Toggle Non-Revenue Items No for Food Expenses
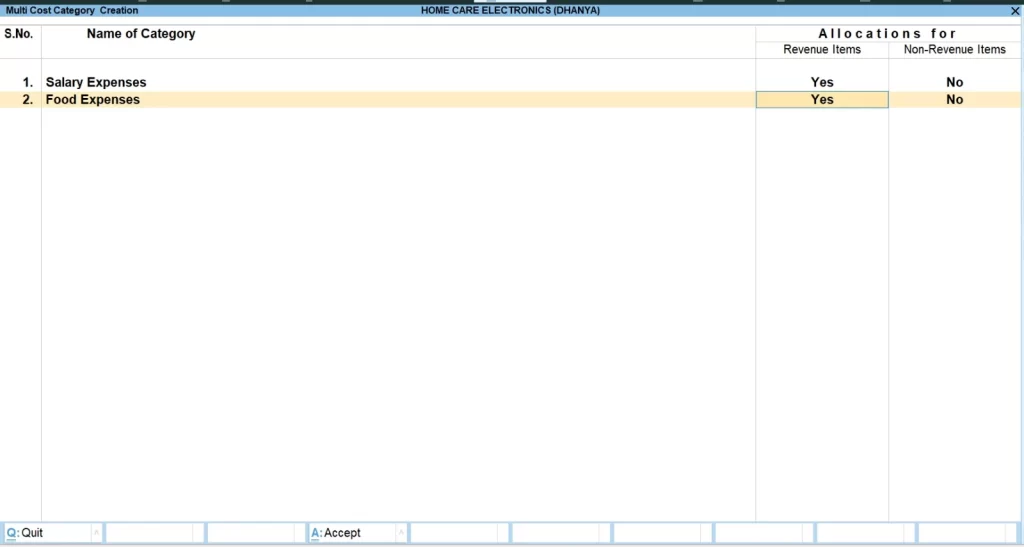 pos(955,100)
